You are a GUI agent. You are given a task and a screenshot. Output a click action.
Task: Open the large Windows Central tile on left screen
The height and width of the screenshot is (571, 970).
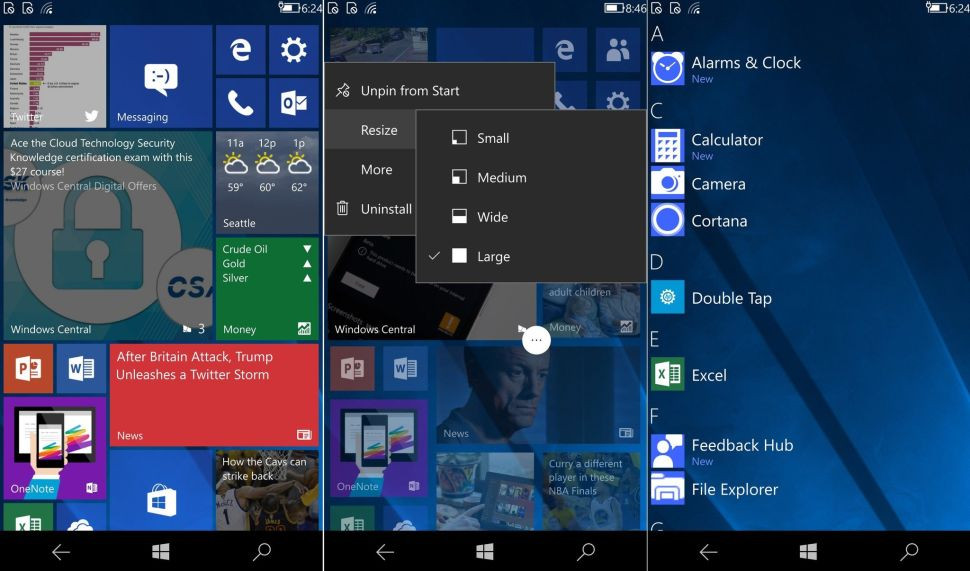108,236
